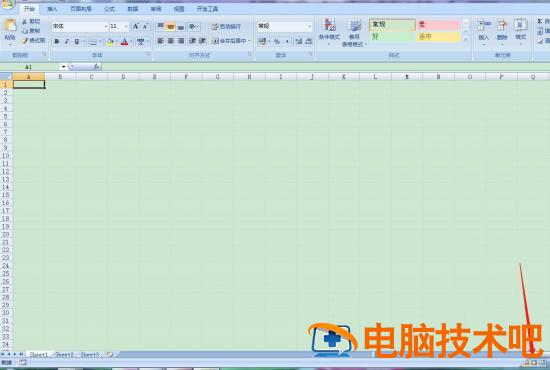Toggle Bold formatting
550x370 pixels.
point(56,41)
